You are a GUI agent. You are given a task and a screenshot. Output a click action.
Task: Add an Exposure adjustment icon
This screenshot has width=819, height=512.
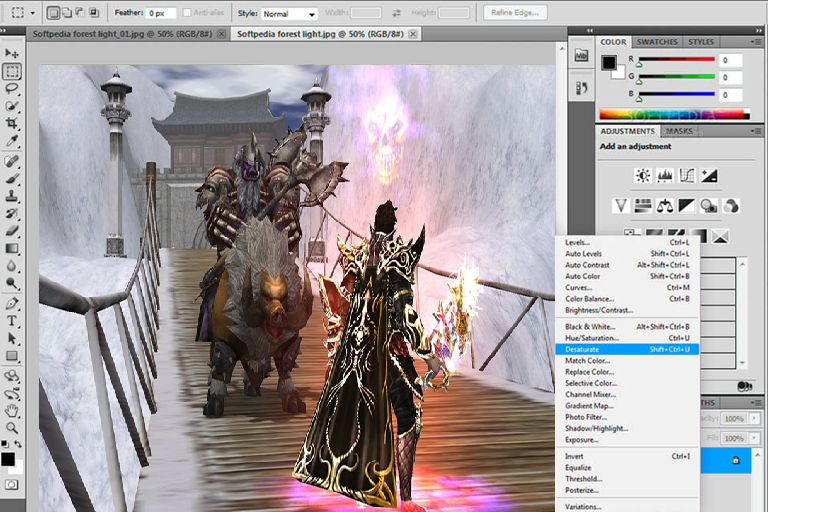[709, 176]
